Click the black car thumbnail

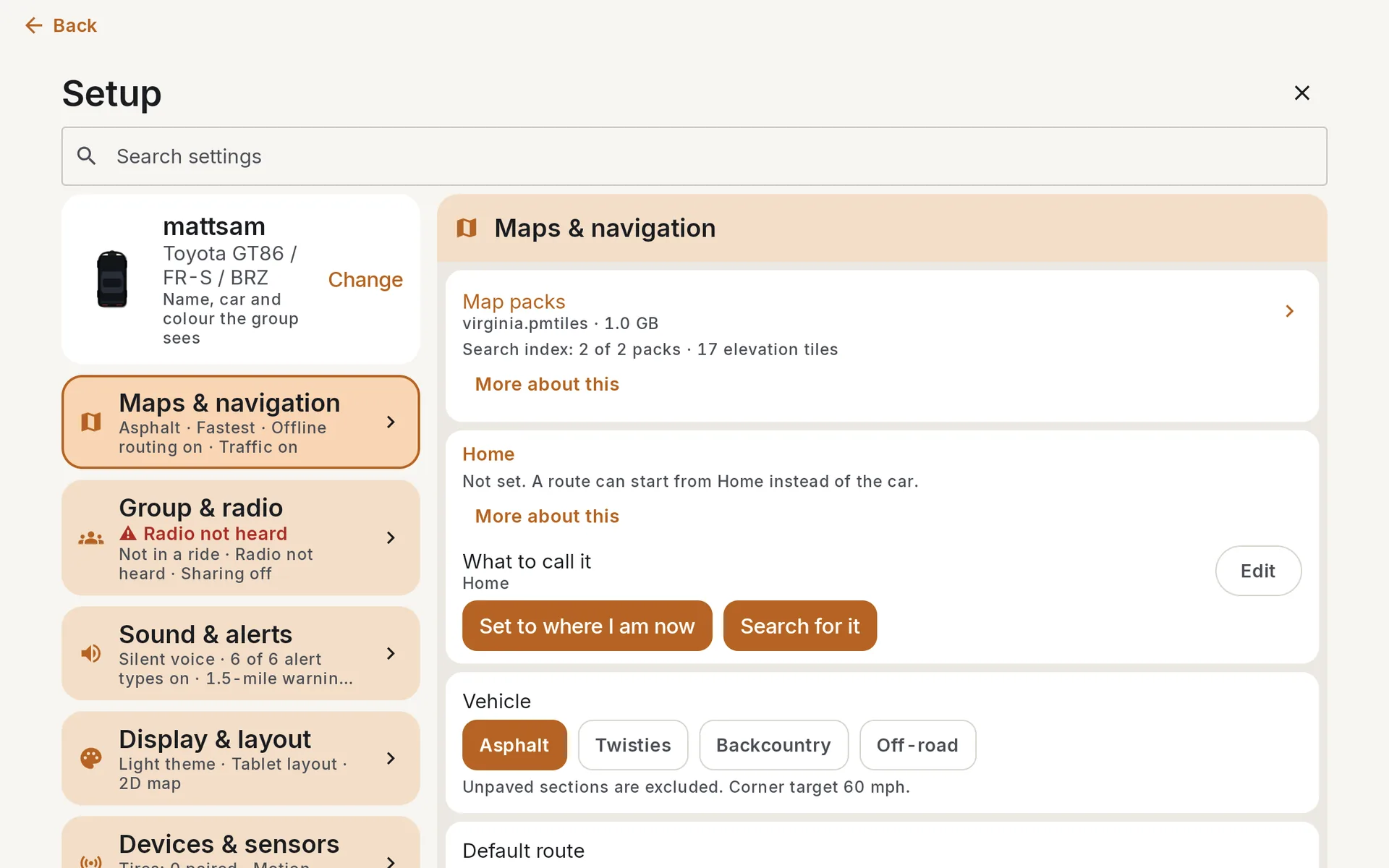(112, 279)
